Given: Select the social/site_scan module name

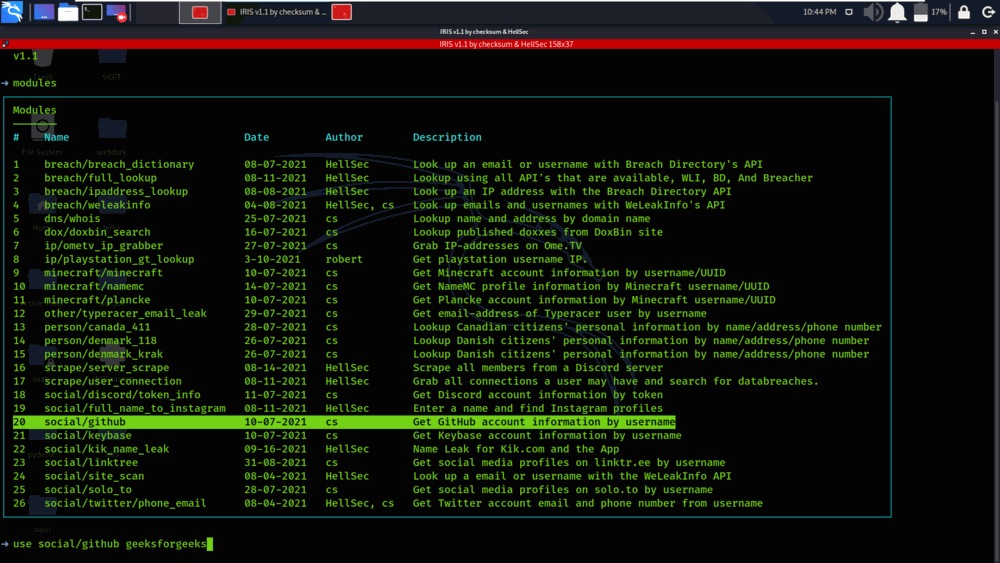Looking at the screenshot, I should 94,476.
